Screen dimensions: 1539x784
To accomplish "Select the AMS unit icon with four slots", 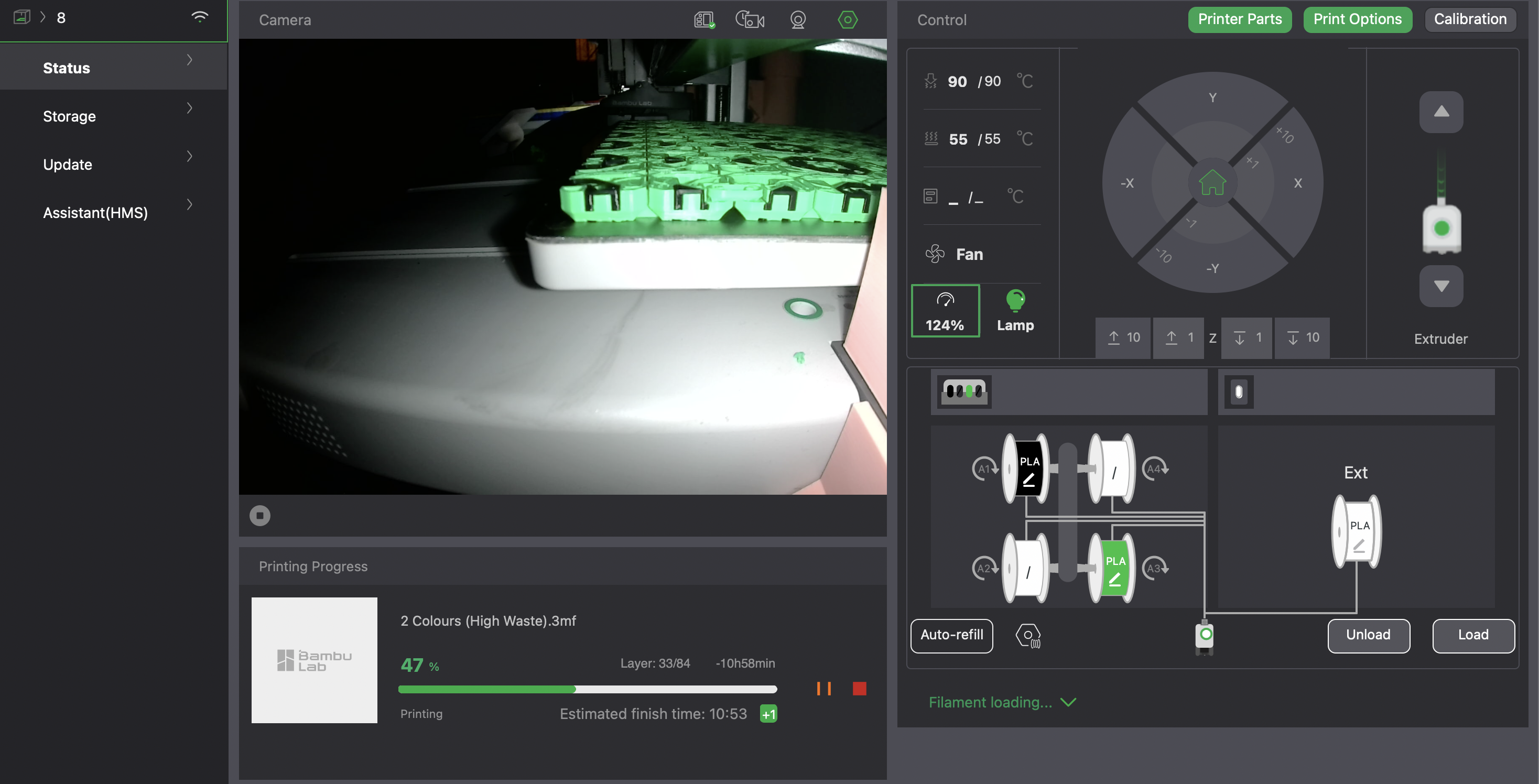I will [x=964, y=391].
